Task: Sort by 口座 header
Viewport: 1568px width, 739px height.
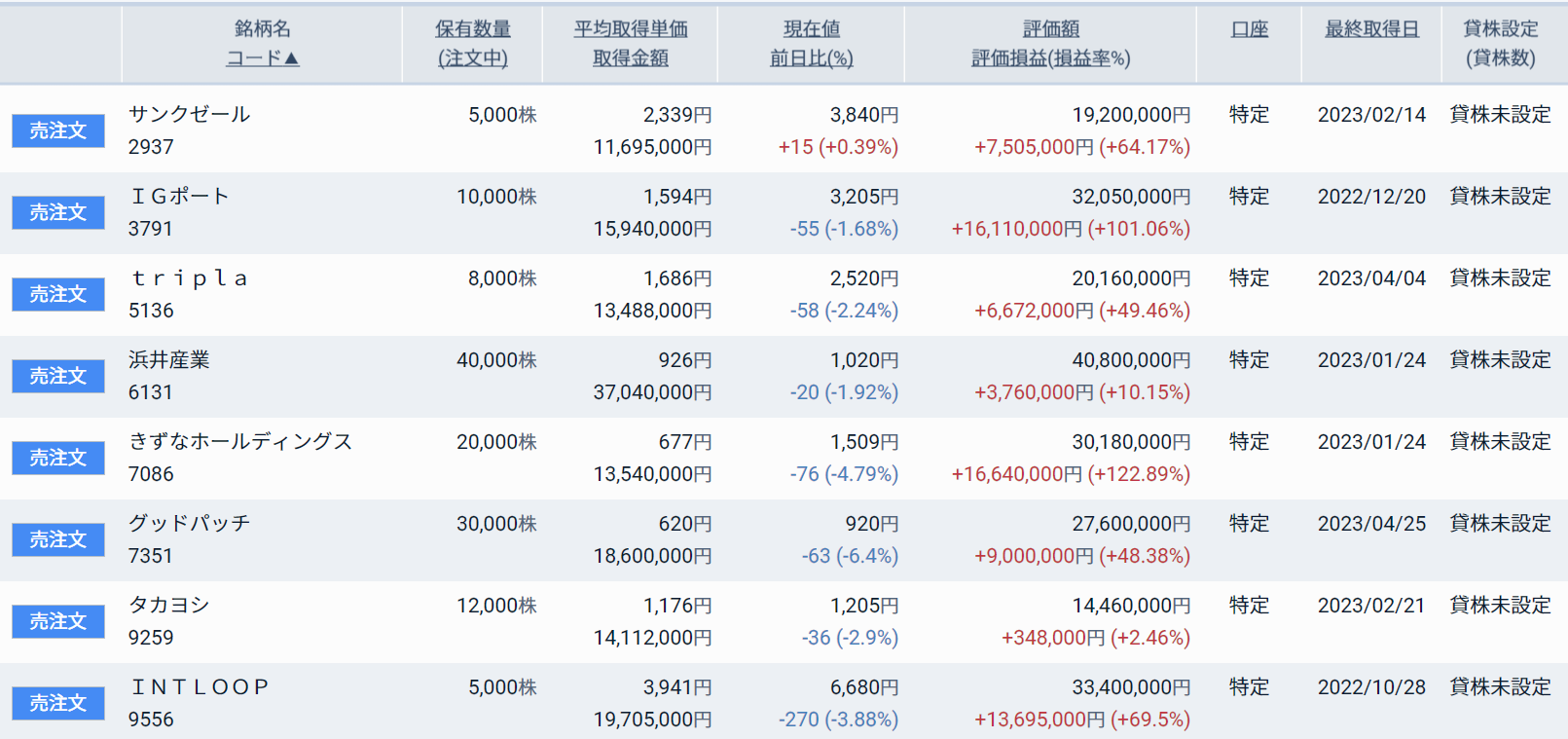Action: coord(1250,29)
